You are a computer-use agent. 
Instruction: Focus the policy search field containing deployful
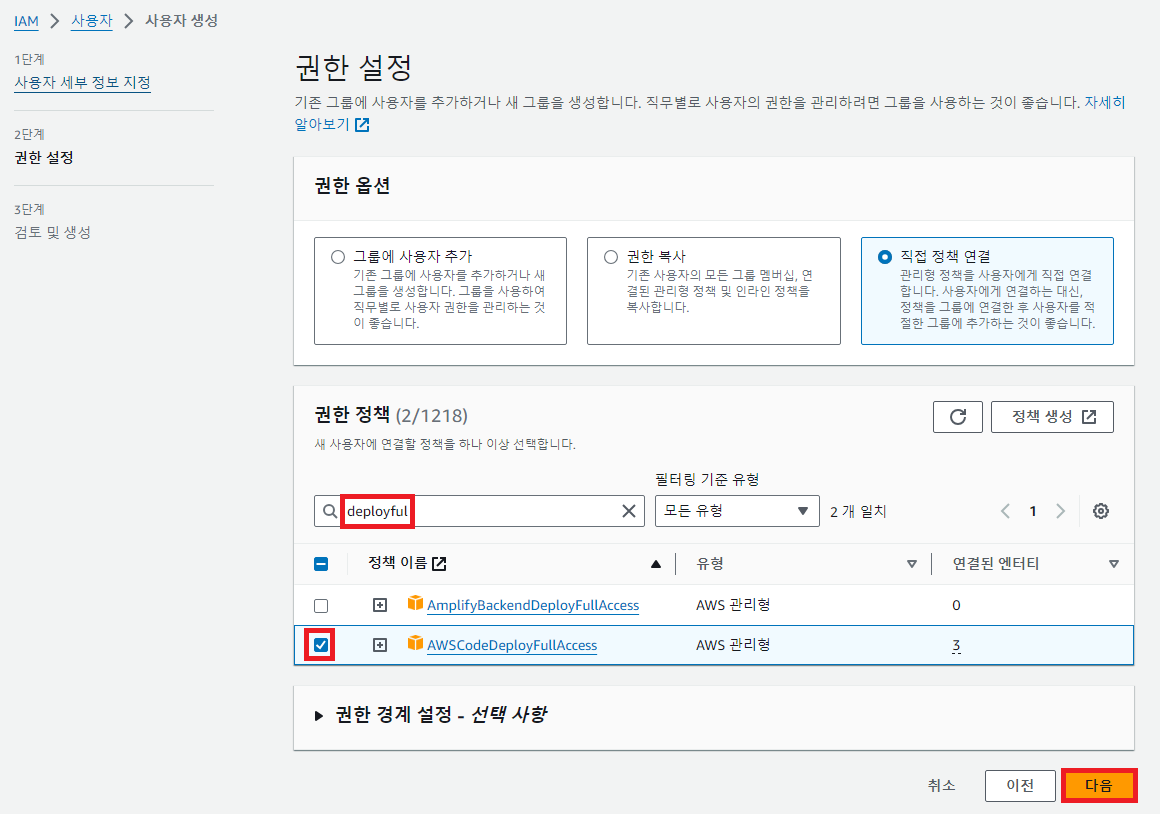click(x=479, y=511)
